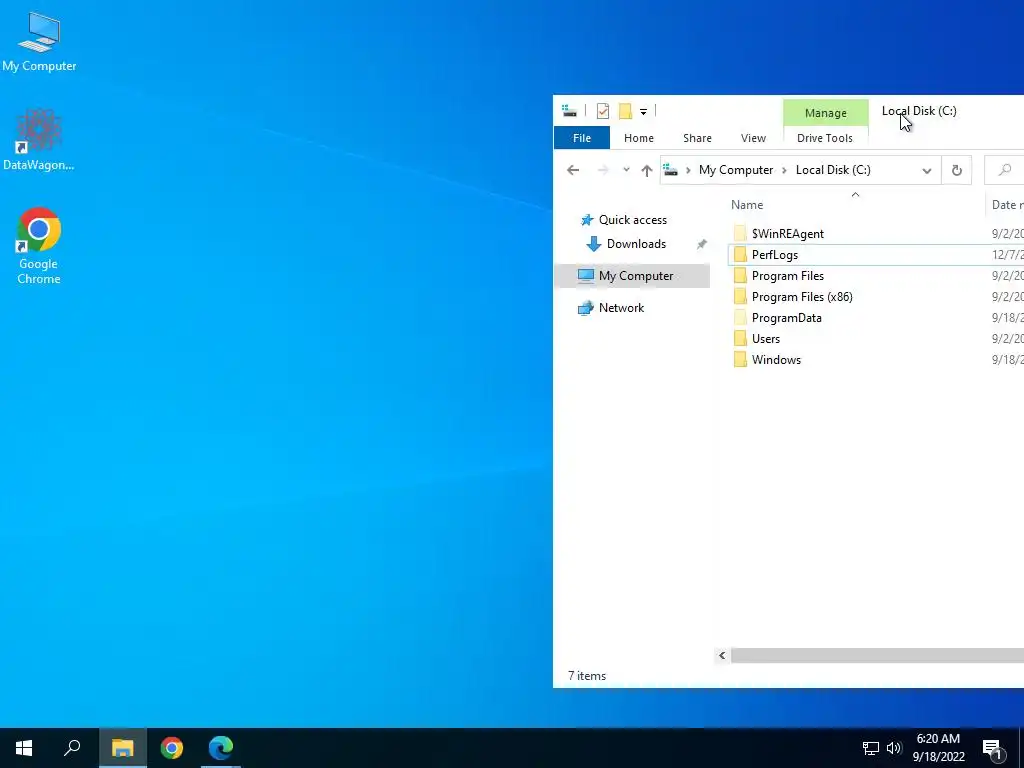Viewport: 1024px width, 768px height.
Task: Click the horizontal scrollbar track
Action: tap(877, 655)
